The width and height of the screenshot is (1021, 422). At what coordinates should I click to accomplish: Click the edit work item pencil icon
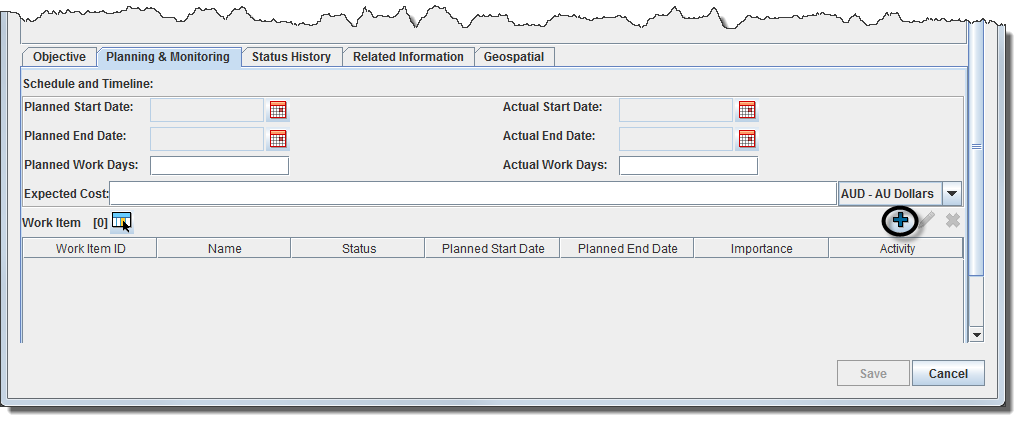click(928, 220)
